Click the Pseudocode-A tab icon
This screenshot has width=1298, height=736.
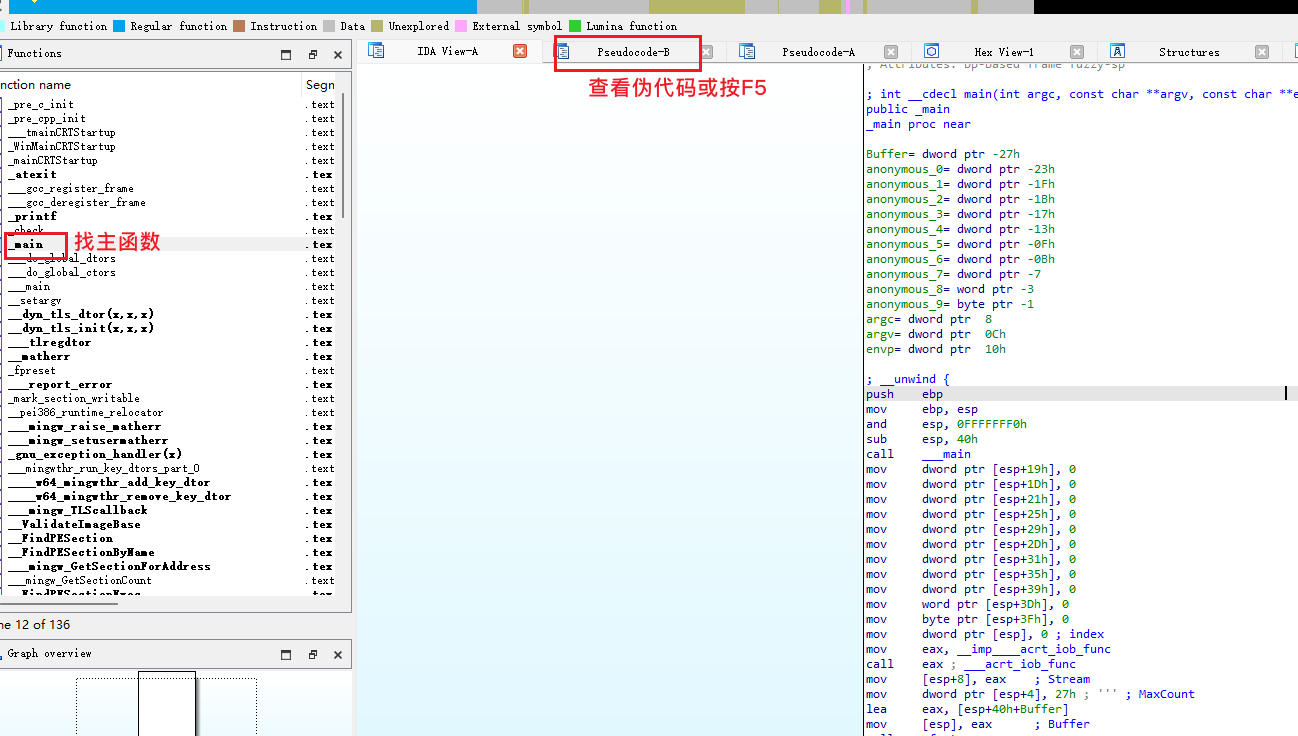tap(746, 51)
